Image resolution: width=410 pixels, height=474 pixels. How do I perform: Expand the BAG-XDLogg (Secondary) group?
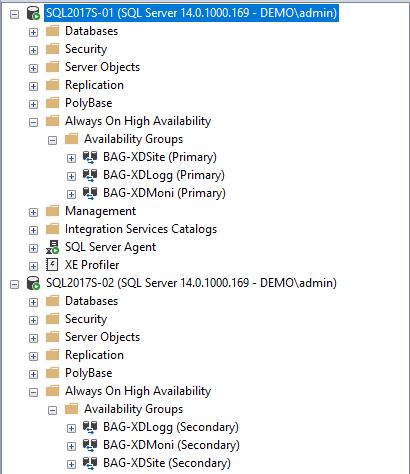[71, 428]
